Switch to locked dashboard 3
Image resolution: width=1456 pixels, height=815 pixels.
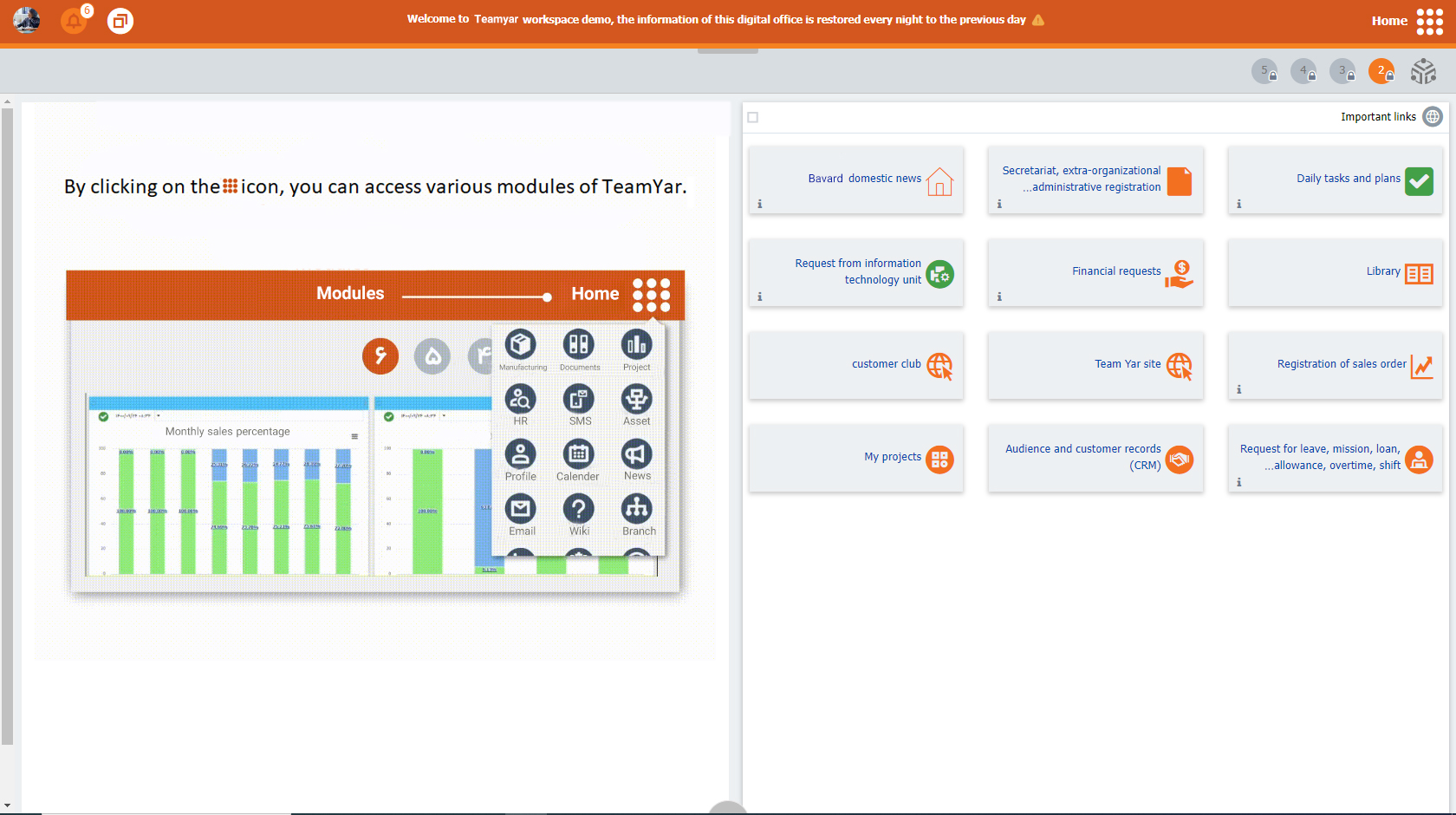1342,71
